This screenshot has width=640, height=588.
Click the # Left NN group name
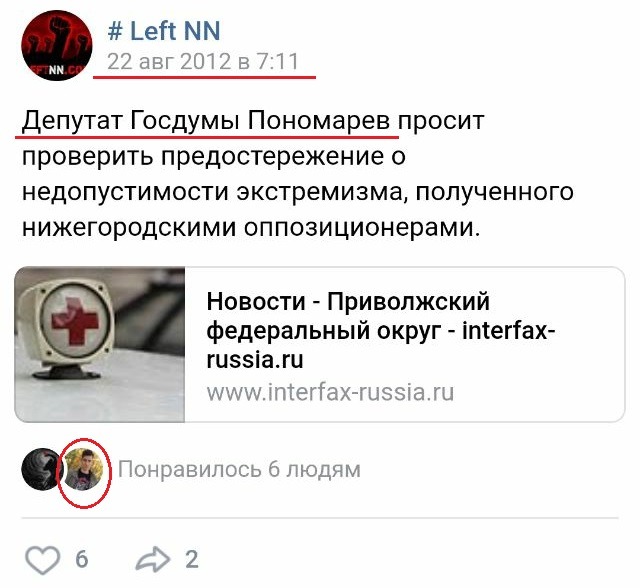coord(164,31)
